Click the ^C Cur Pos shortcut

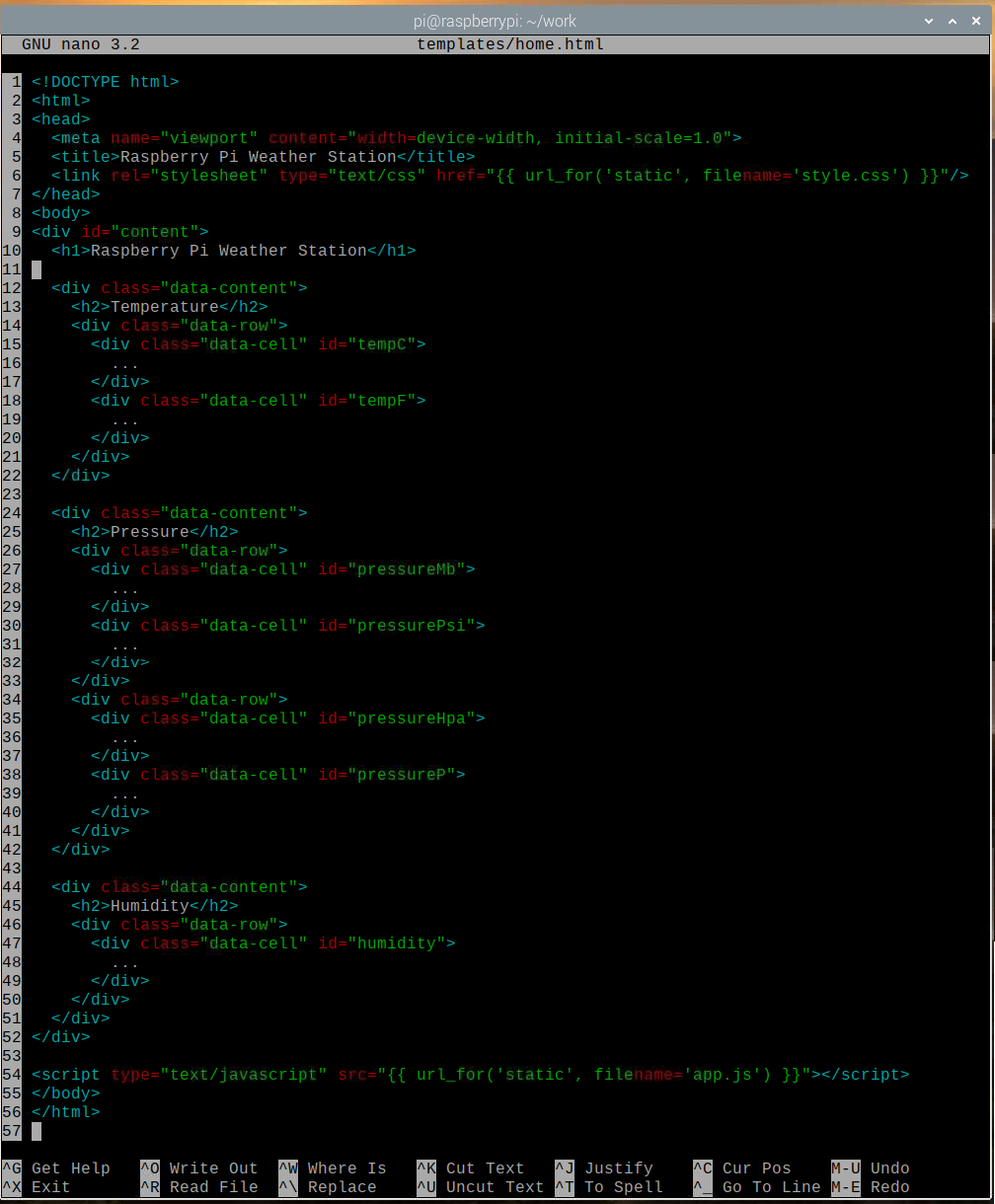(742, 1168)
